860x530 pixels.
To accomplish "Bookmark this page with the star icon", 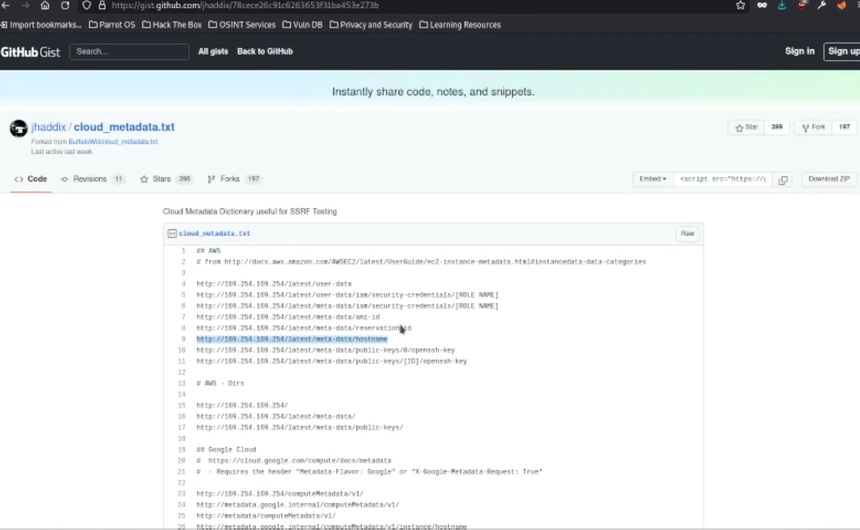I will (x=740, y=5).
